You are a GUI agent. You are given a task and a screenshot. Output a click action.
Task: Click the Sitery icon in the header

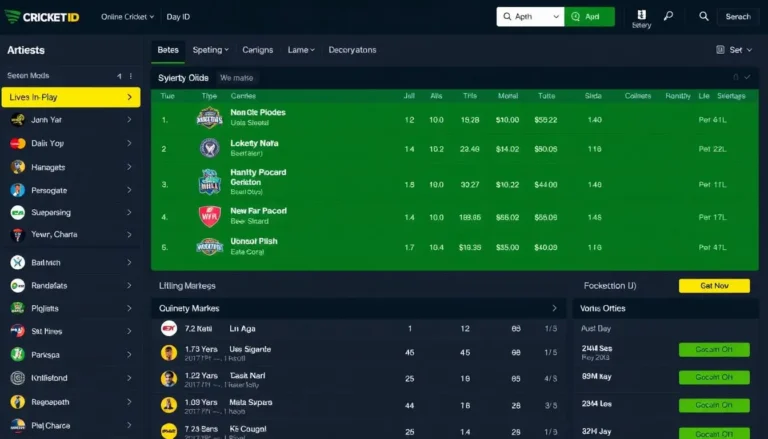click(x=641, y=17)
